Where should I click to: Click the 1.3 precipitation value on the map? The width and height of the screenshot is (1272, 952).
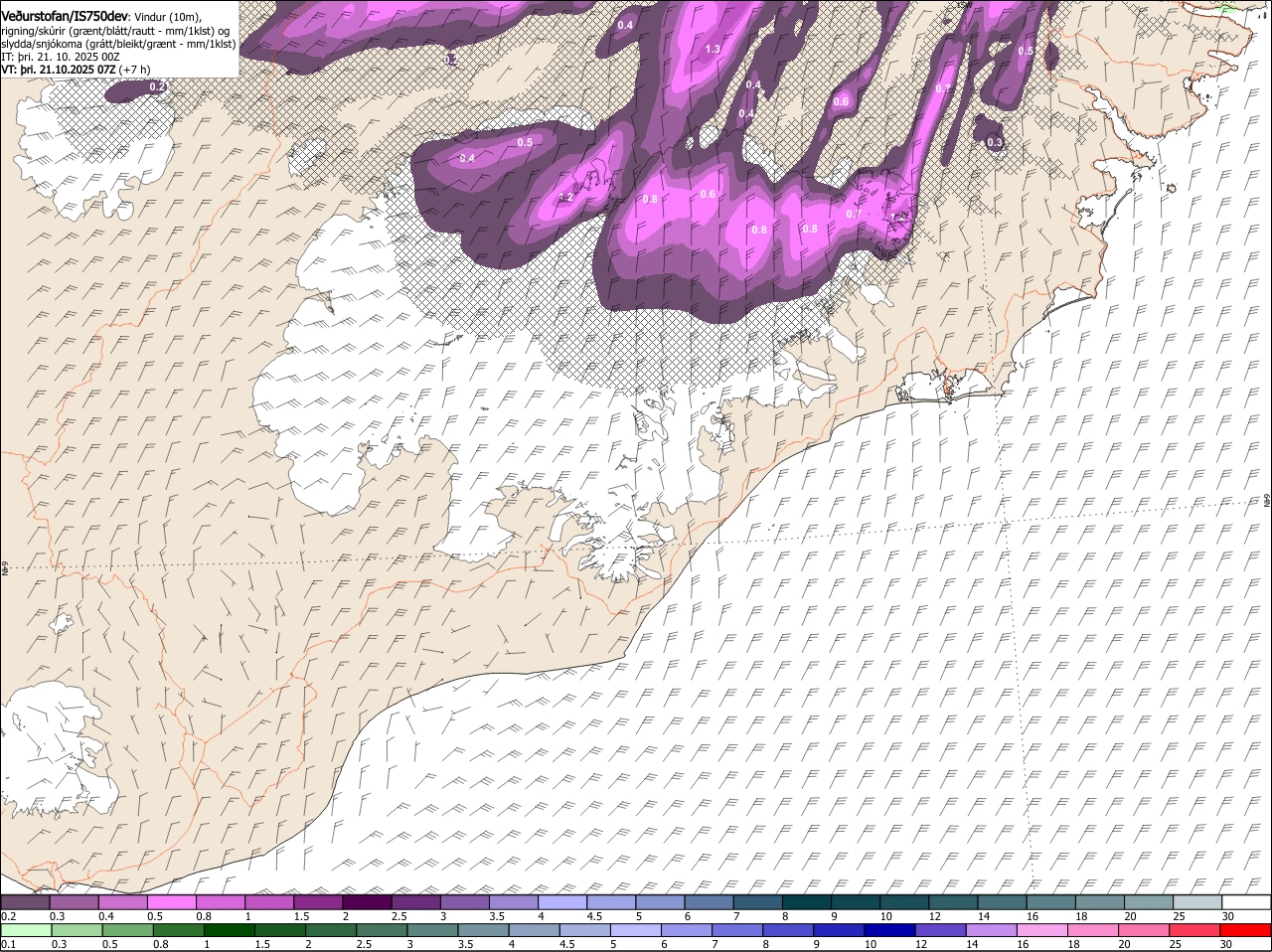[x=713, y=49]
